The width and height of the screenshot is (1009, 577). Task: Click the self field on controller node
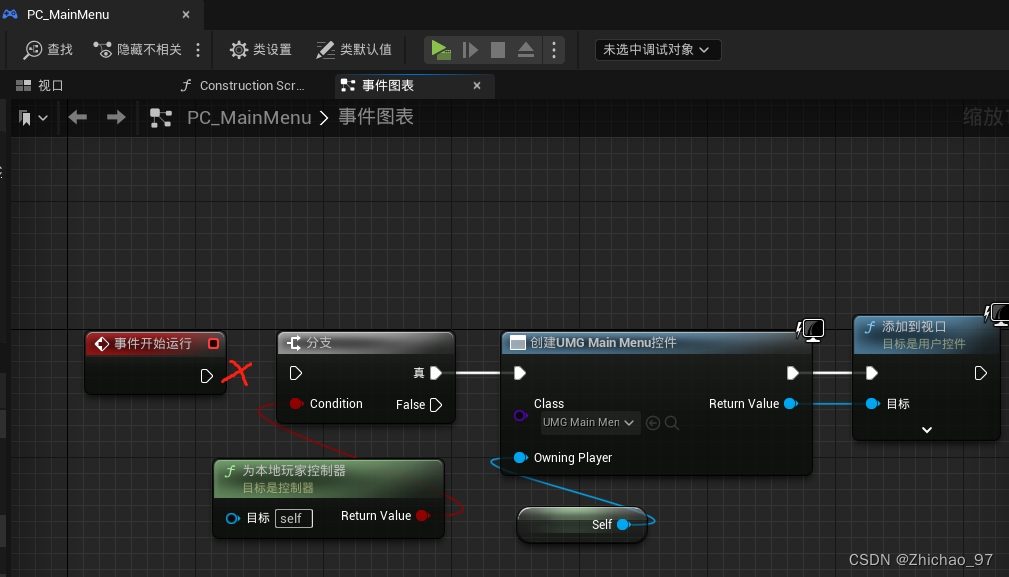(293, 518)
